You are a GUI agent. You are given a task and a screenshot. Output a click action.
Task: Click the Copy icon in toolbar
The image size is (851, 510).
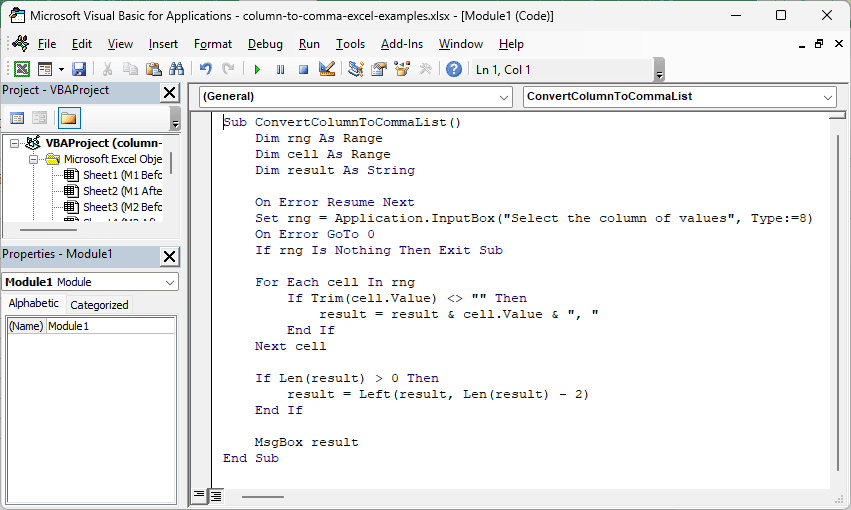(130, 69)
